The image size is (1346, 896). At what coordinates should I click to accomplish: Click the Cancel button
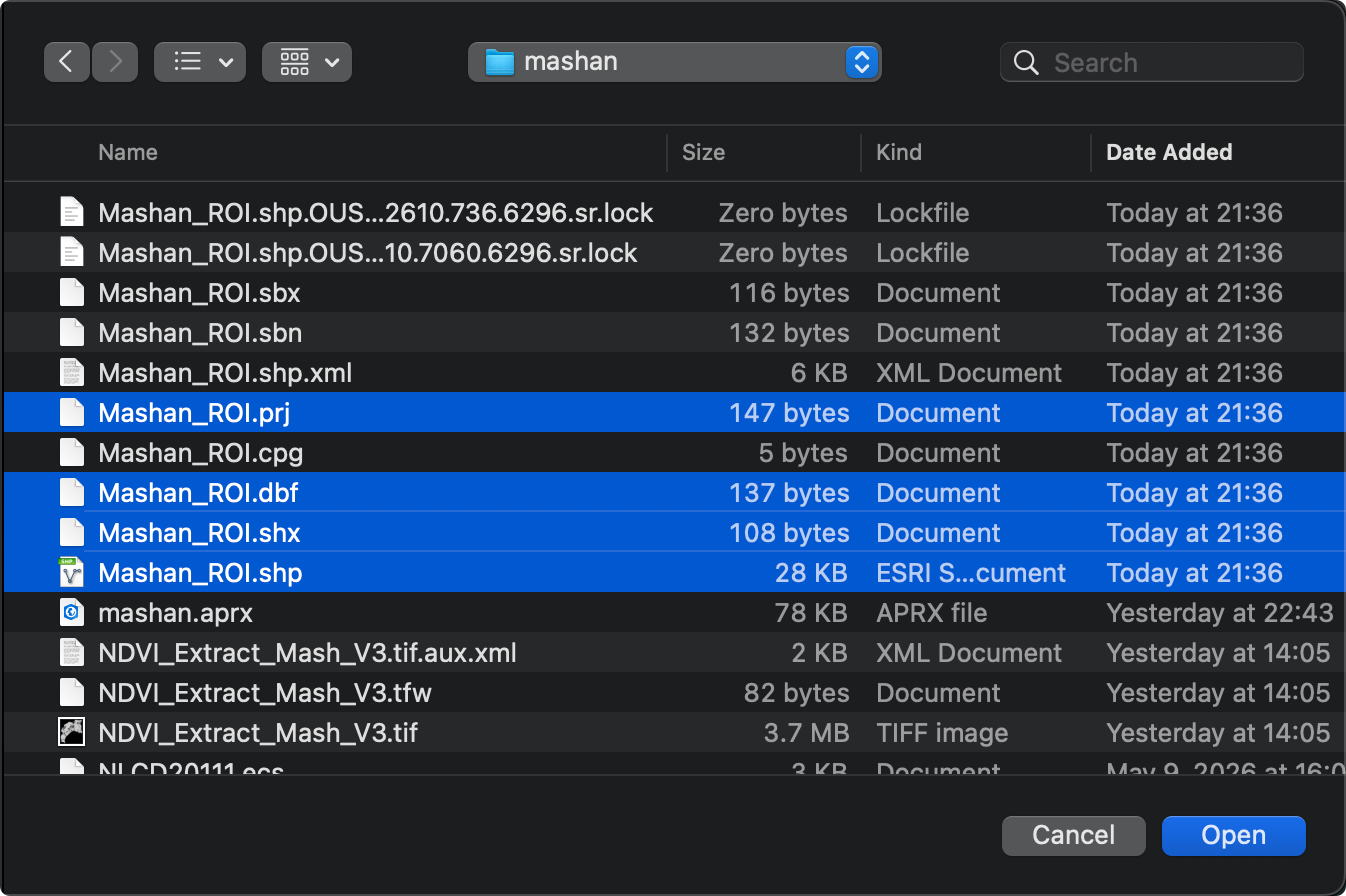point(1074,835)
